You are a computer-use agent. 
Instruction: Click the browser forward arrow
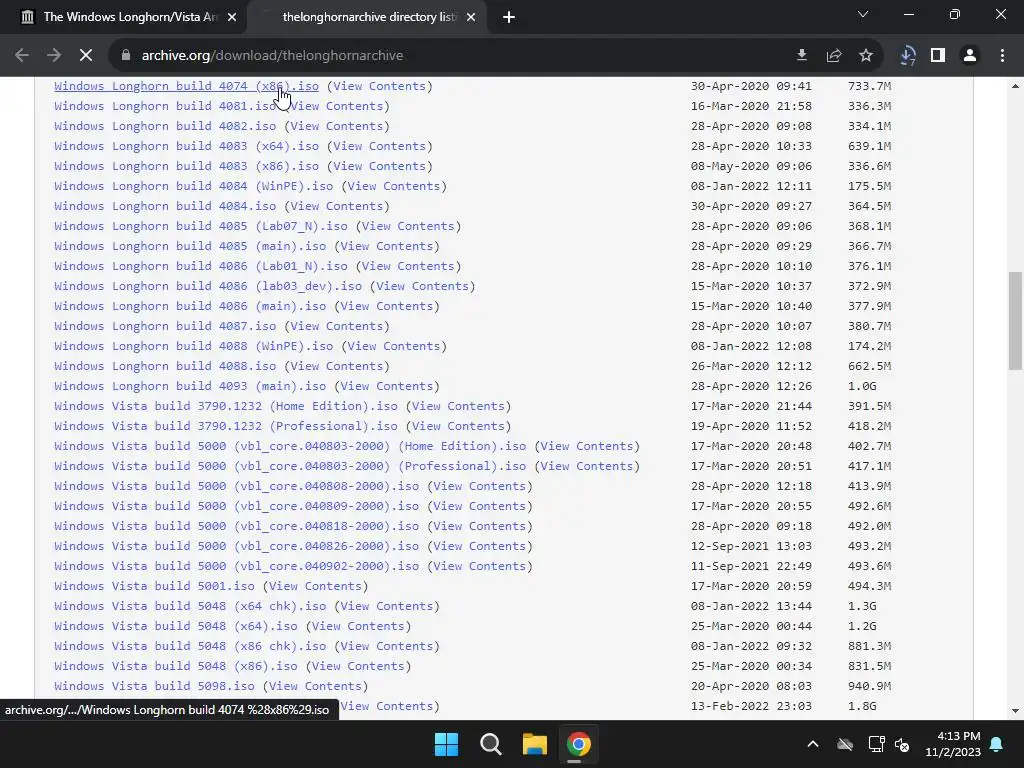54,56
